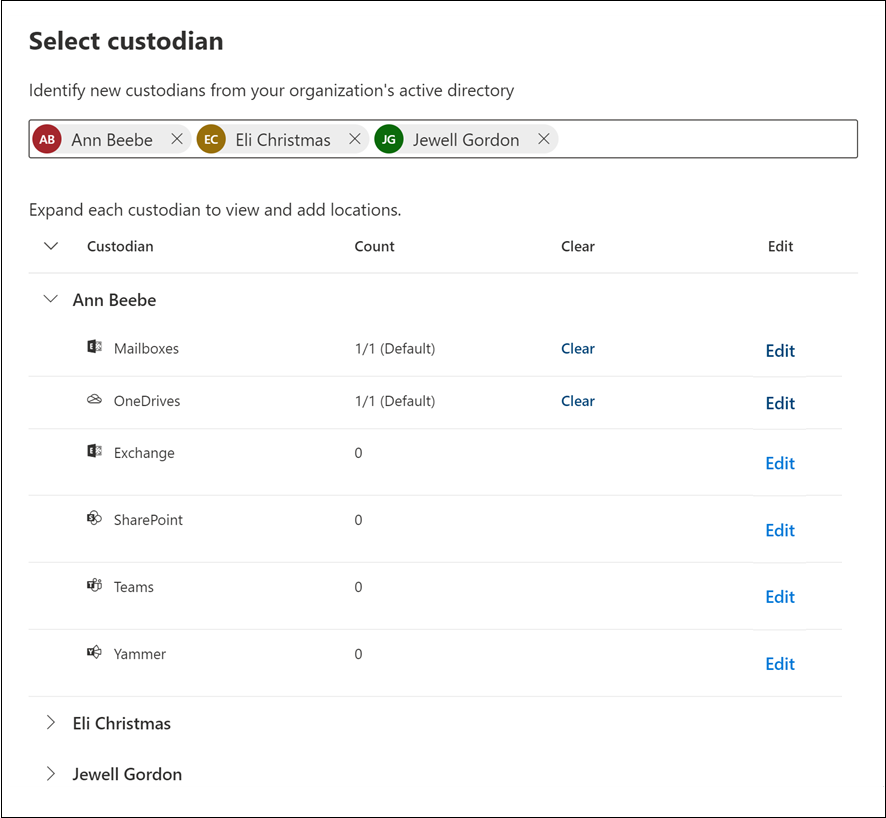Click Ann Beebe's AB avatar badge
This screenshot has height=818, width=886.
coord(46,139)
